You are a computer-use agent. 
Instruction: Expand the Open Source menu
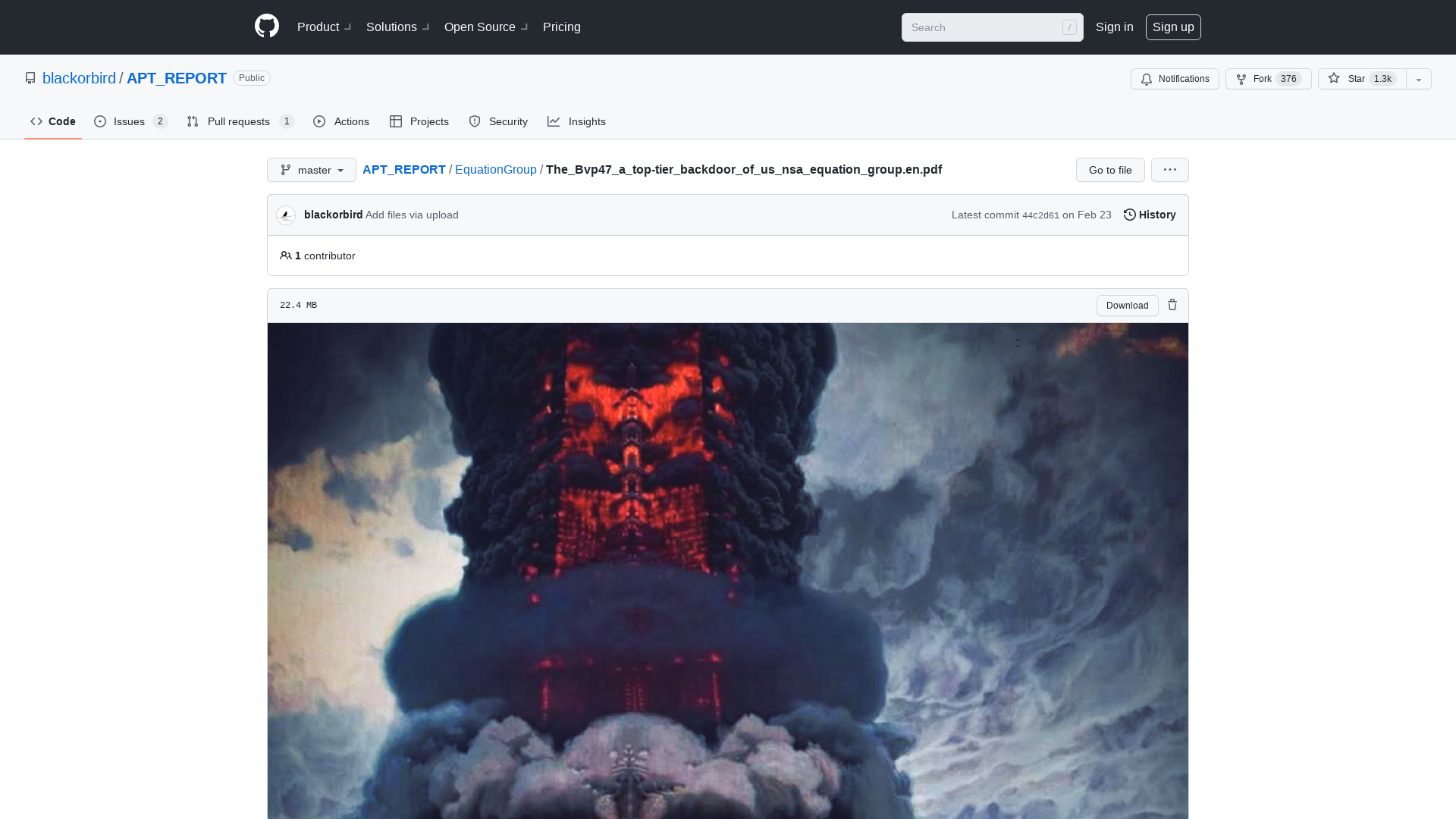pos(486,27)
